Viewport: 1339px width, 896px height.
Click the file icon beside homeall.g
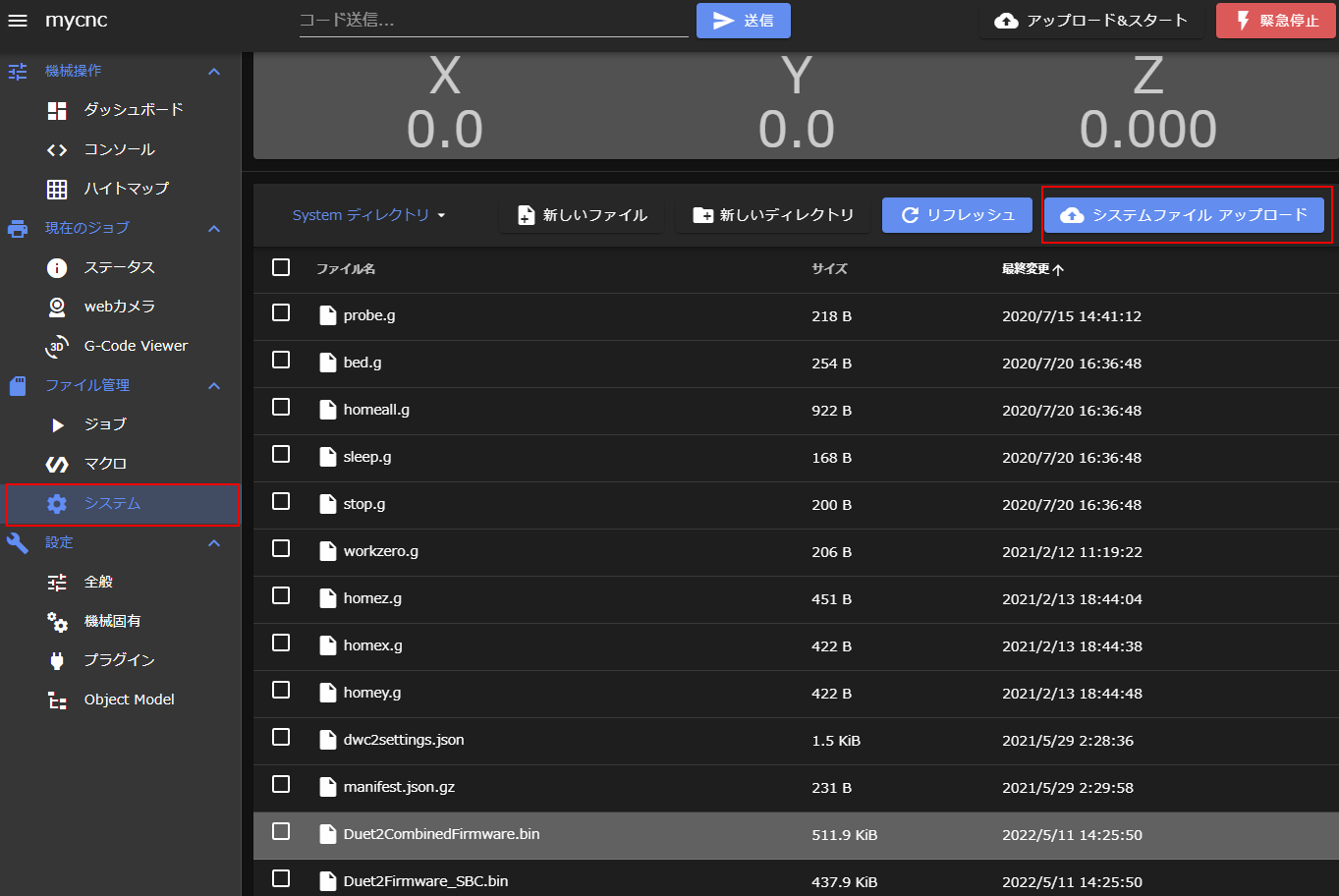(328, 410)
